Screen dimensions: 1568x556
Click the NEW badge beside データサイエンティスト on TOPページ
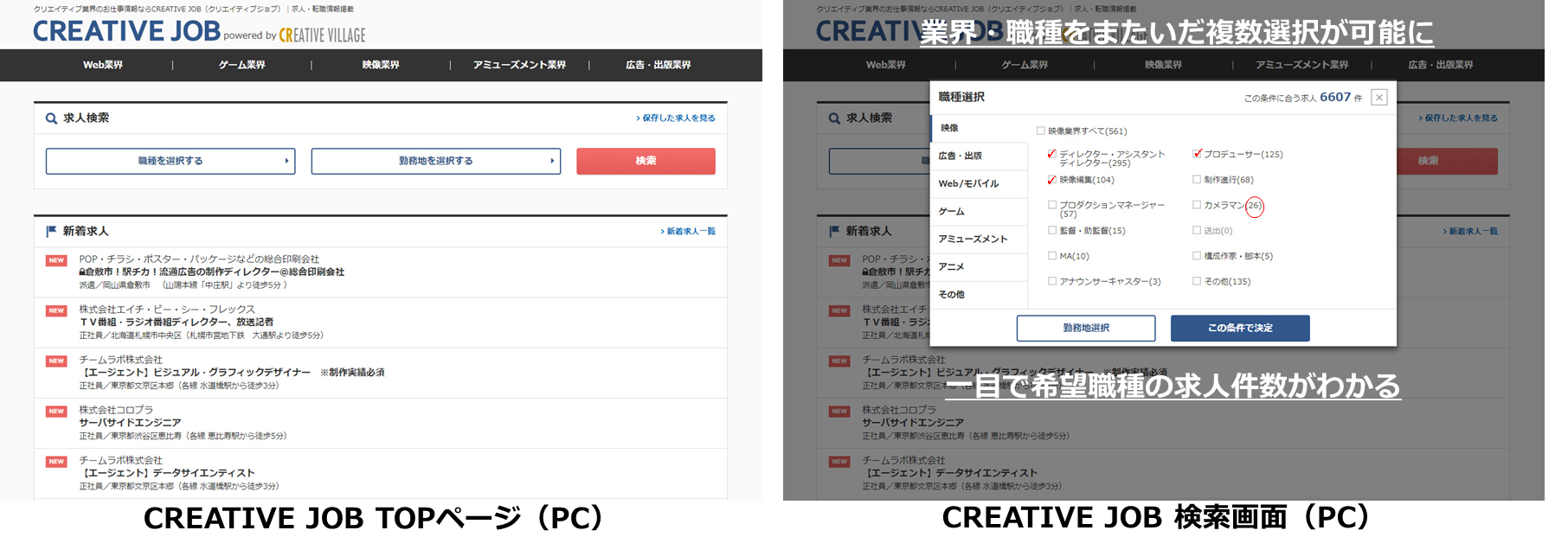click(56, 462)
